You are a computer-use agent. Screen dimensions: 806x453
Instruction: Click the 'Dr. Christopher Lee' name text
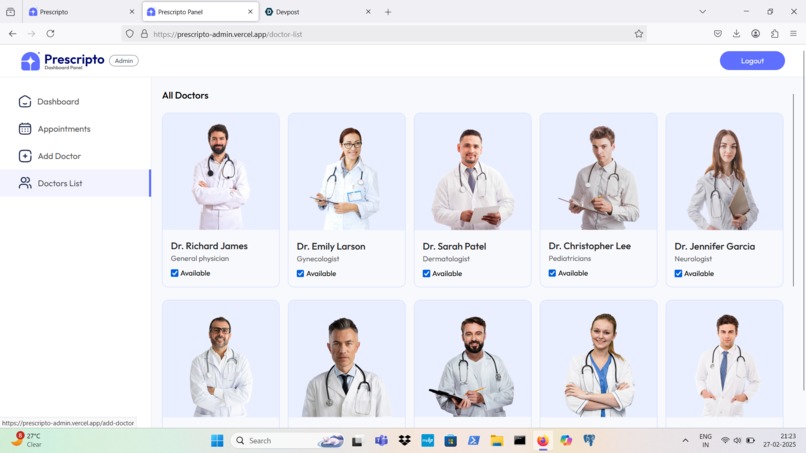[590, 246]
